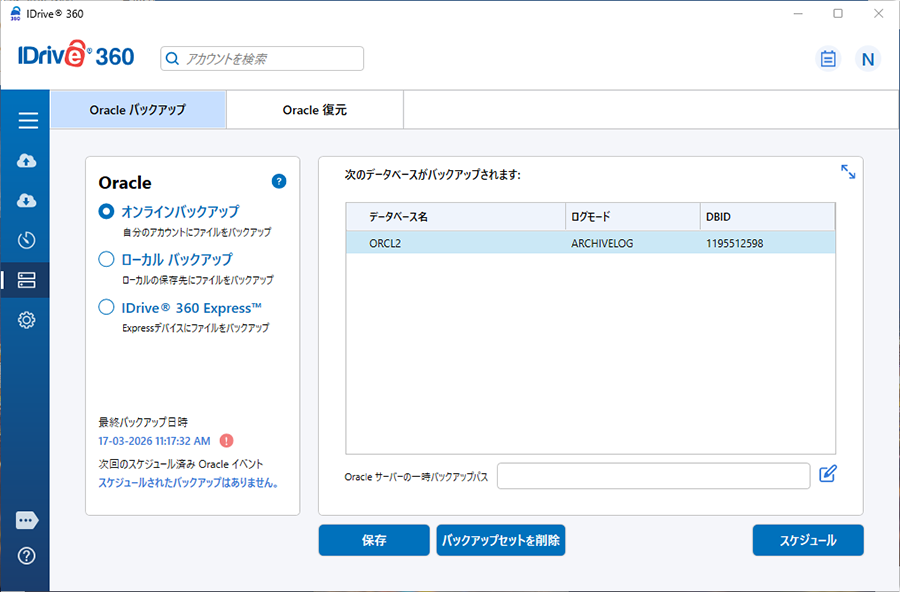Open the N user profile avatar
The width and height of the screenshot is (900, 592).
pyautogui.click(x=867, y=59)
